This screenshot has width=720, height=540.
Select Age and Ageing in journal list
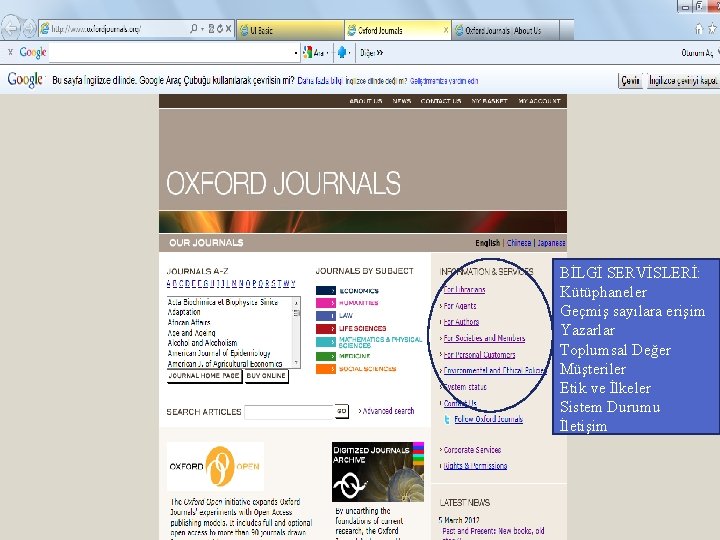(191, 333)
